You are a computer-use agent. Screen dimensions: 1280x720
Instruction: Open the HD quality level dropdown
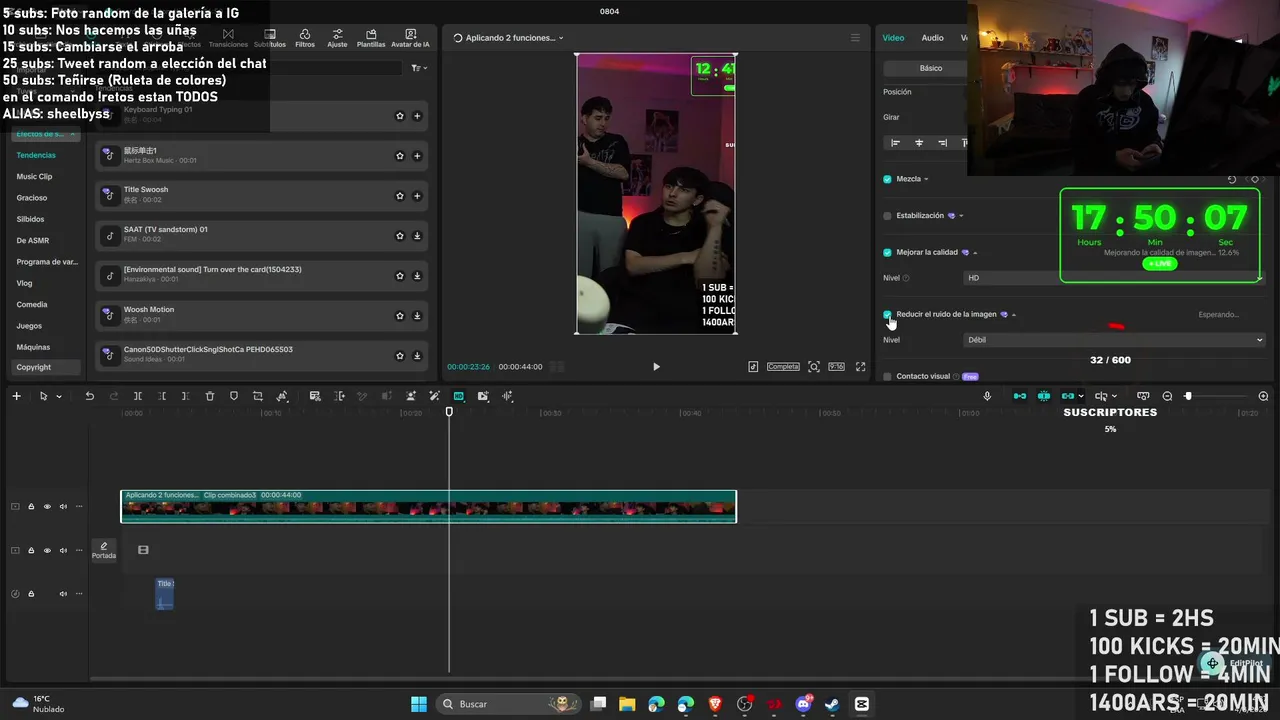(x=1114, y=278)
